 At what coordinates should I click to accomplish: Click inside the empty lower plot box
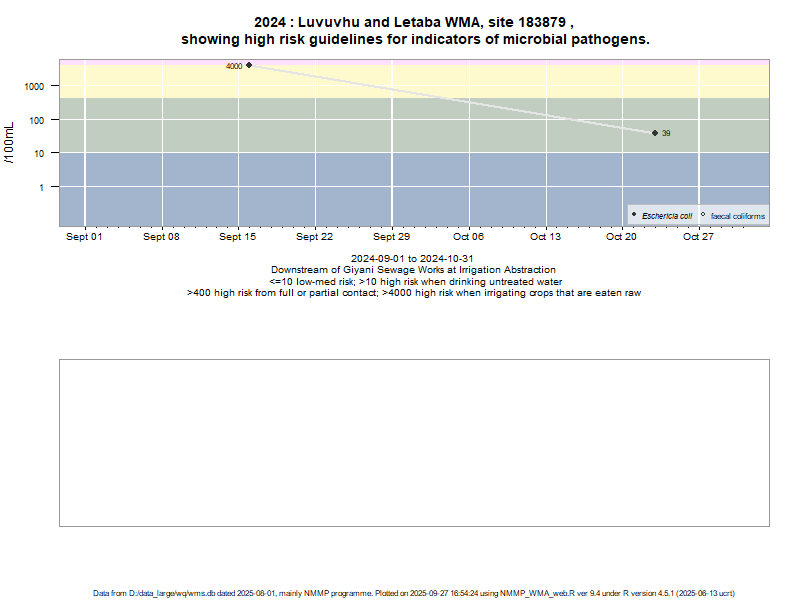click(414, 442)
